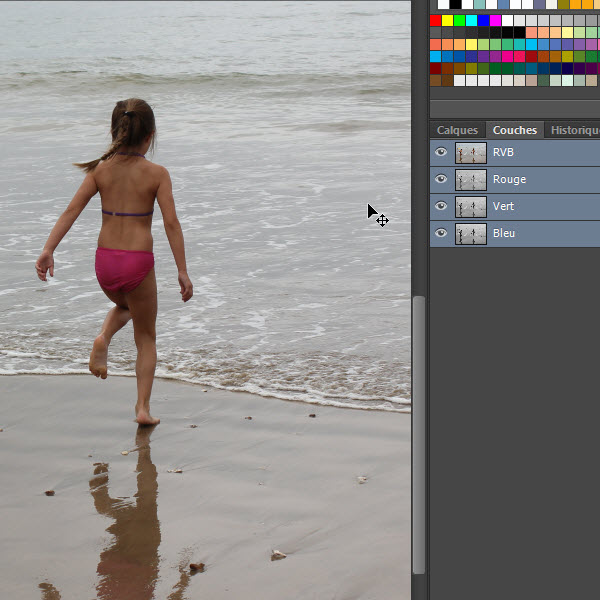Hide the RVB composite channel eye
The width and height of the screenshot is (600, 600).
[x=441, y=153]
